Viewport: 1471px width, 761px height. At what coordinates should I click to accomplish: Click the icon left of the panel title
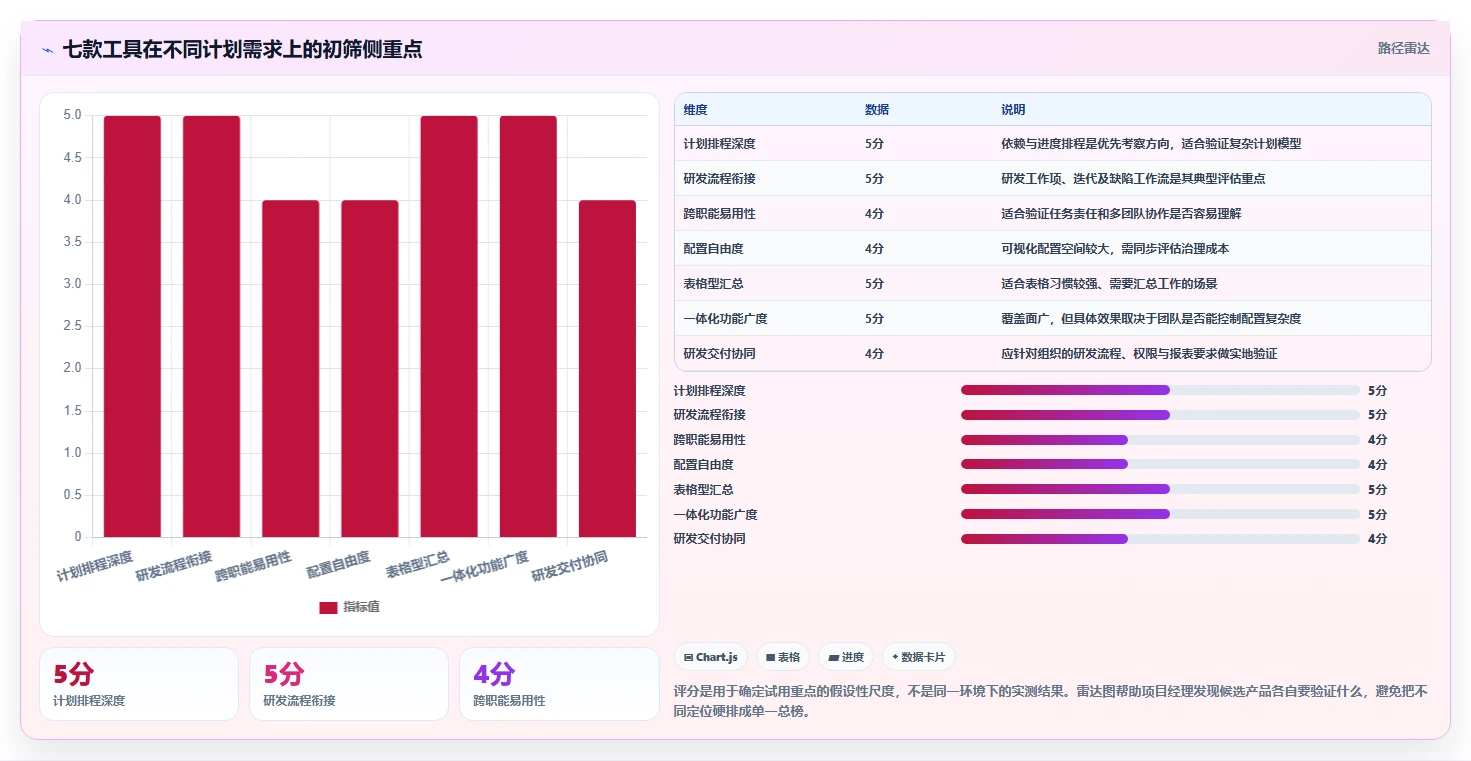pos(47,50)
